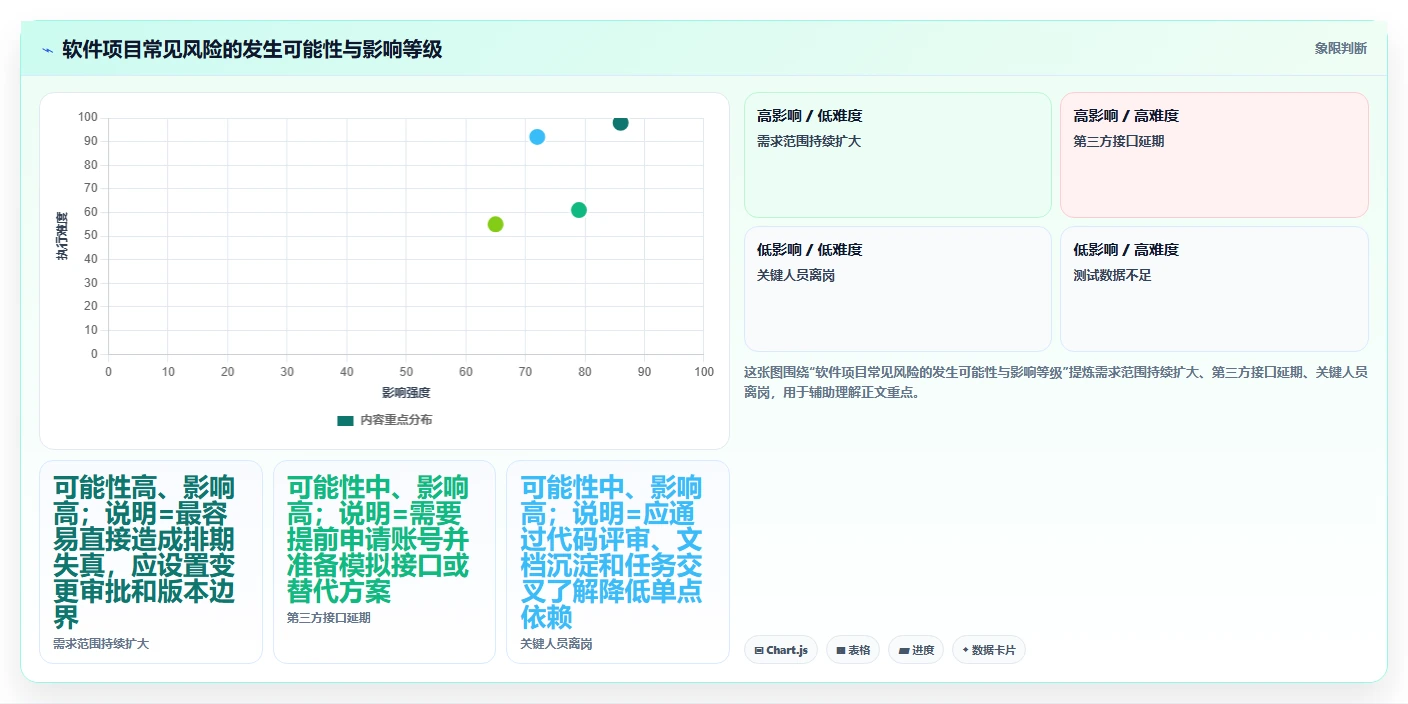Click the 执行难度 y-axis title
The height and width of the screenshot is (704, 1408).
[x=62, y=236]
